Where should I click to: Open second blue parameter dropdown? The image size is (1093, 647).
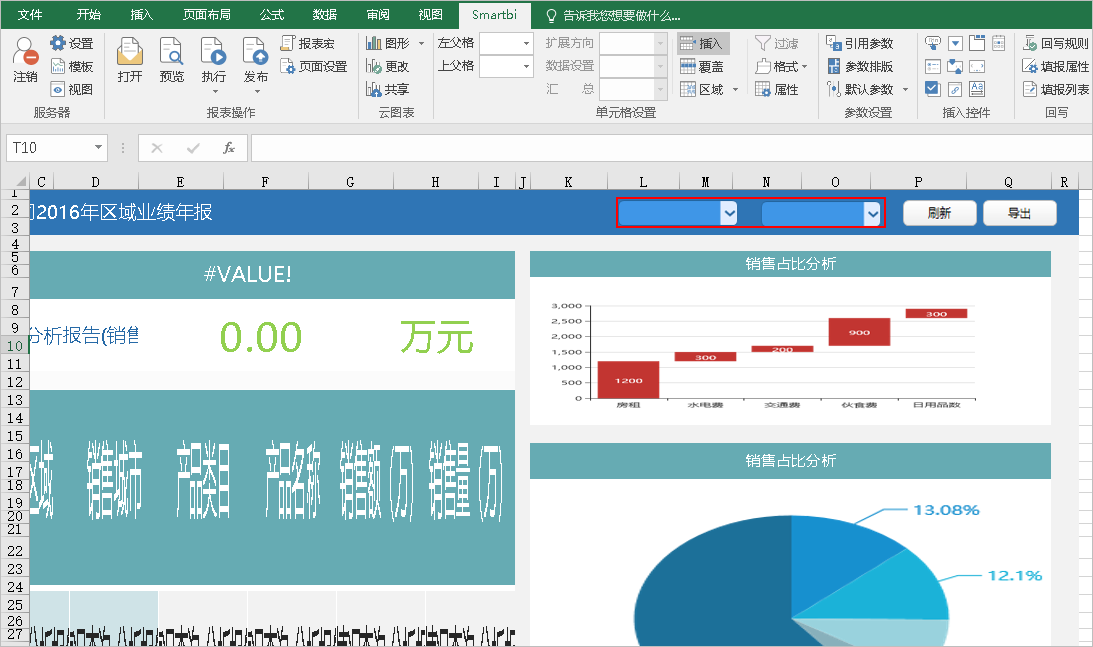872,213
